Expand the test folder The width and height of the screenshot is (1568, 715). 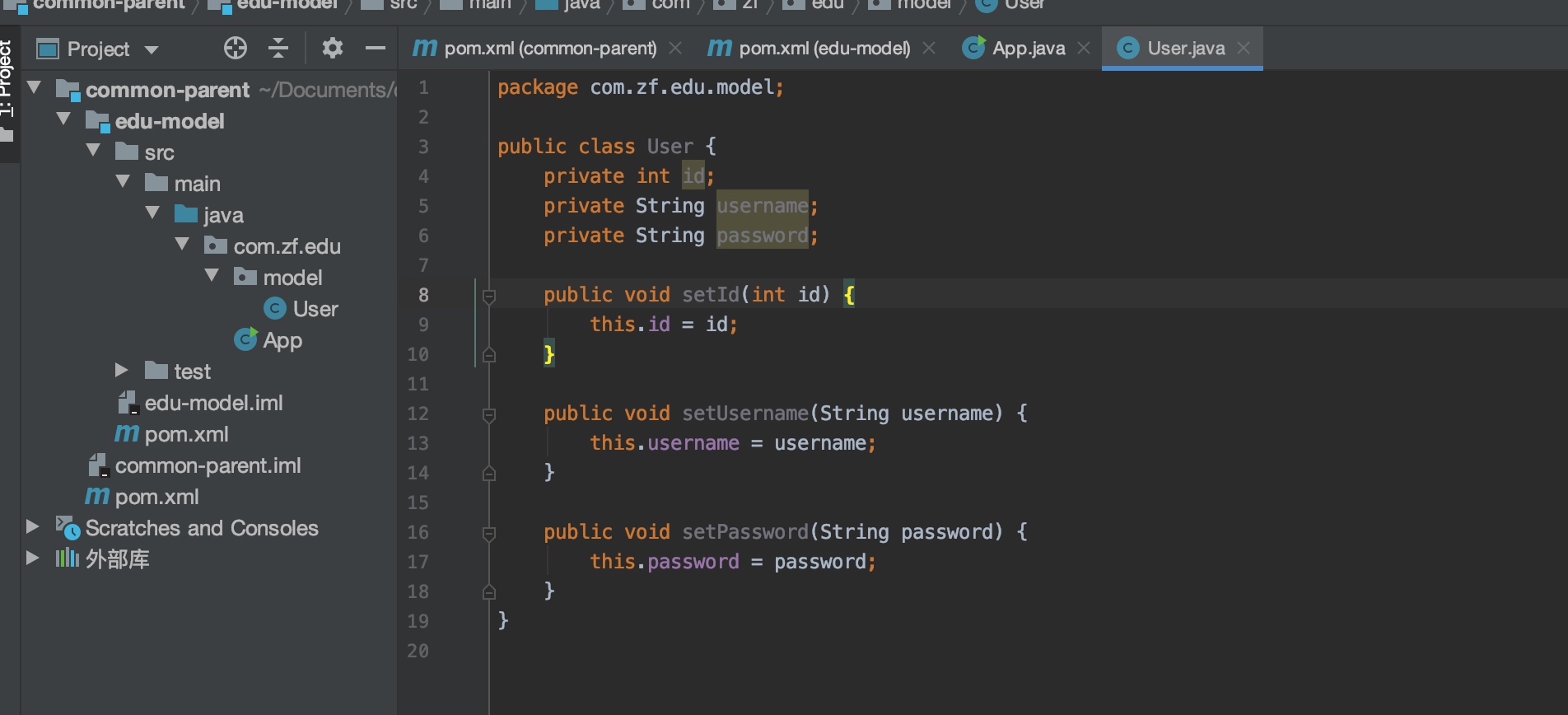click(121, 371)
